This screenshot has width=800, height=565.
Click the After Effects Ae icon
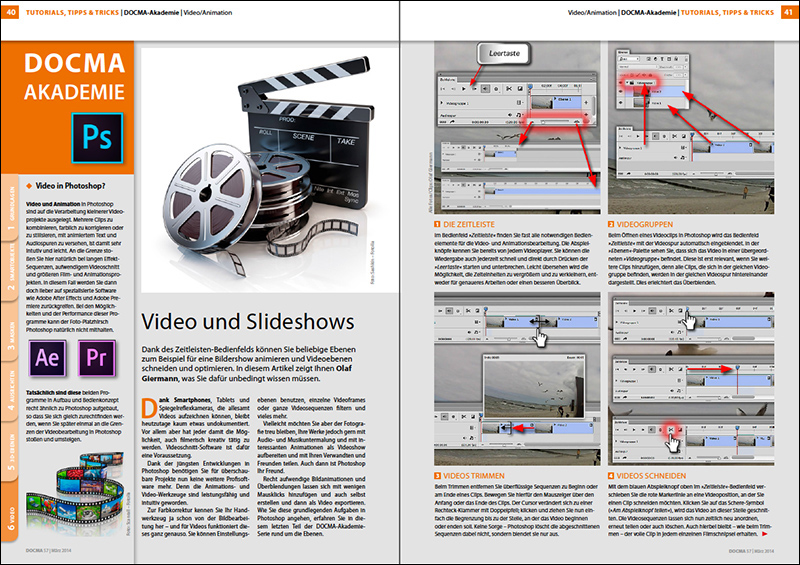tap(47, 358)
